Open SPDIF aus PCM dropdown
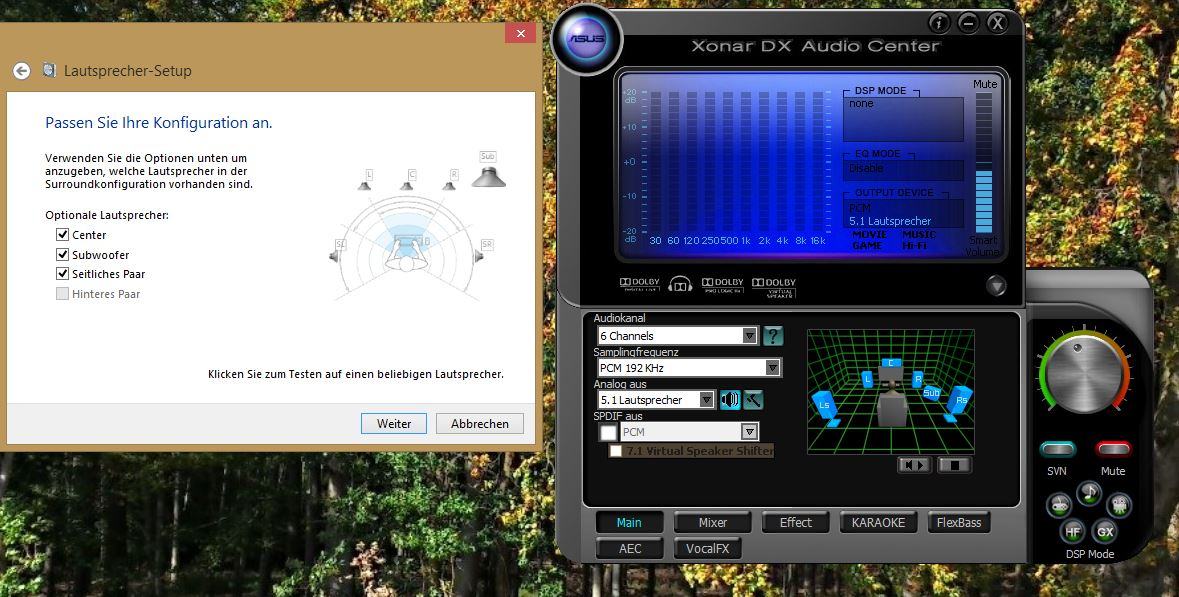Screen dimensions: 1179x597 pos(689,432)
